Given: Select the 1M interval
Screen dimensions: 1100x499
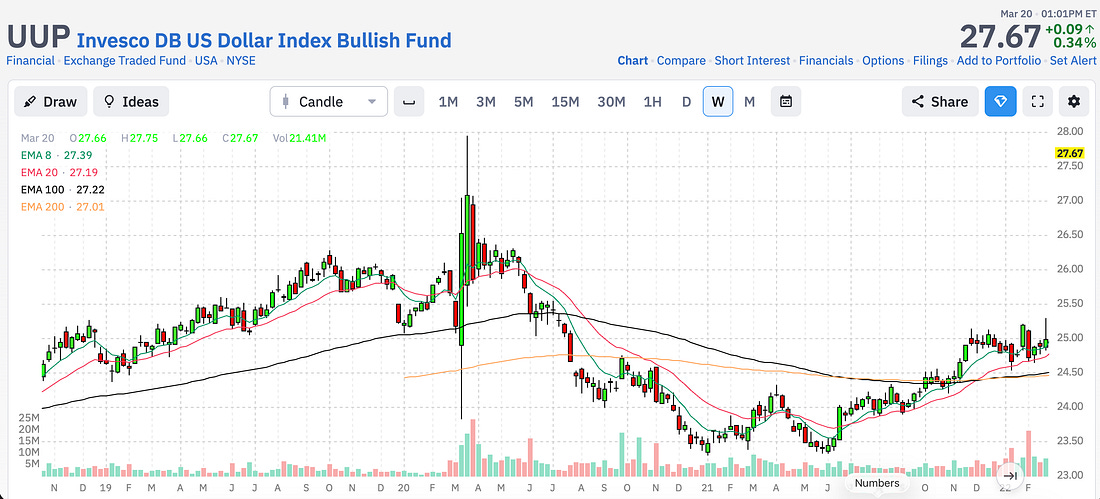Looking at the screenshot, I should point(448,102).
